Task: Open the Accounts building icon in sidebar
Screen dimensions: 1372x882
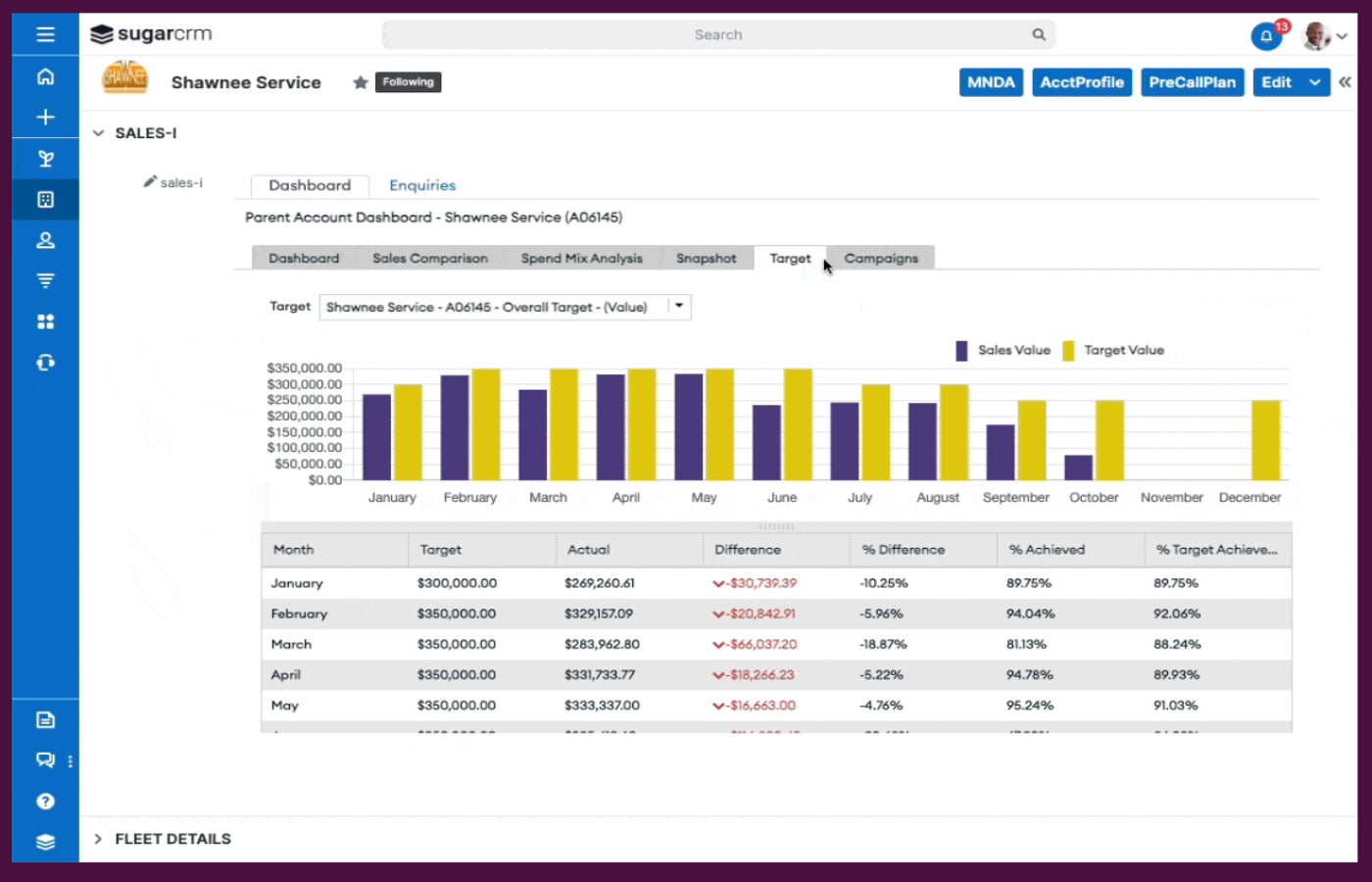Action: pos(45,199)
